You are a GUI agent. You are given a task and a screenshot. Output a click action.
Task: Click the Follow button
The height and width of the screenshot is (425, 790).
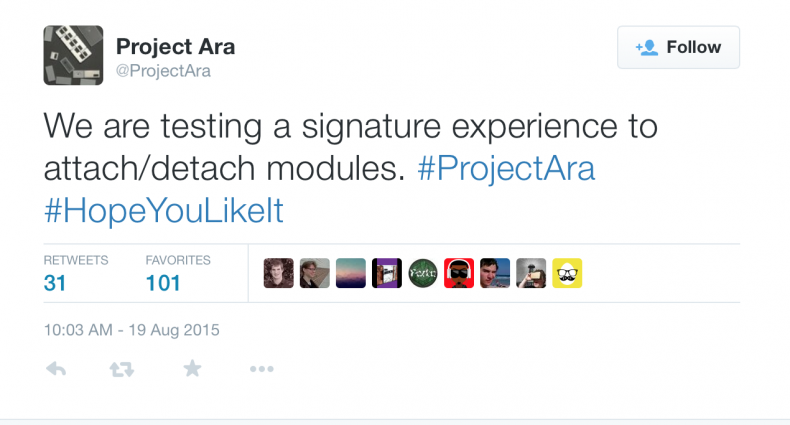[x=678, y=47]
